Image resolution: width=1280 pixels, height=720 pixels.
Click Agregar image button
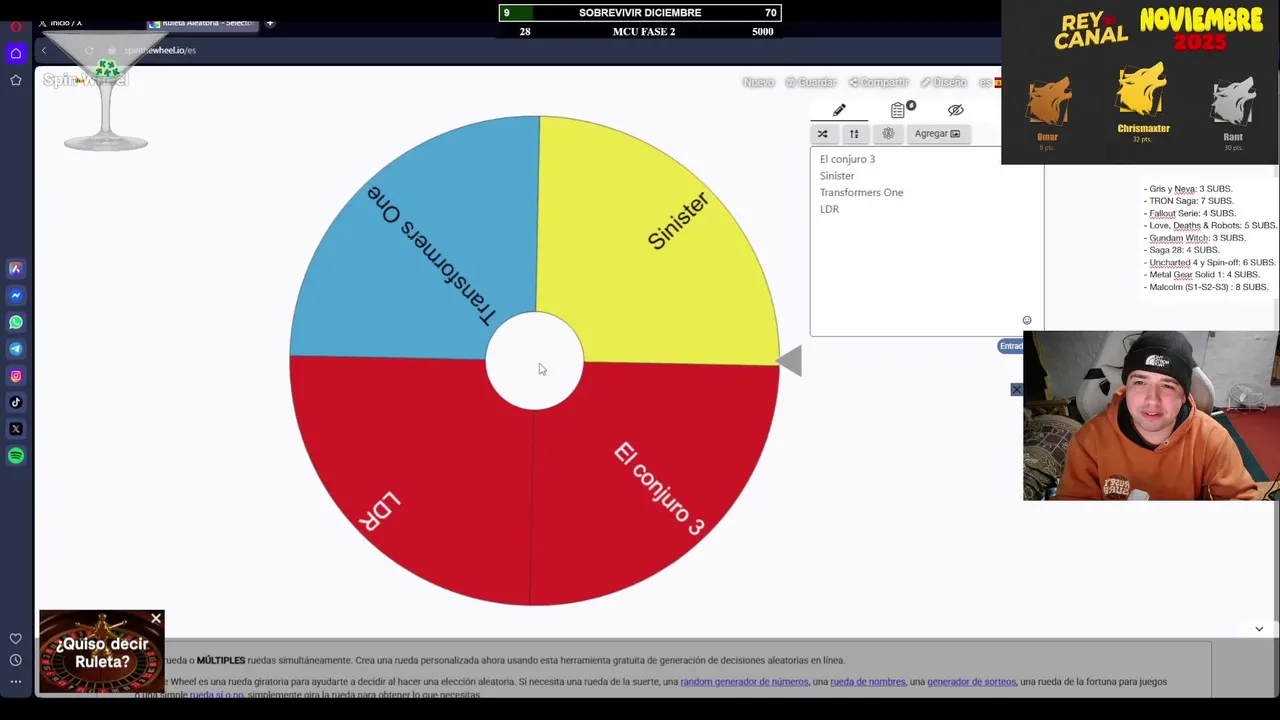pyautogui.click(x=937, y=133)
